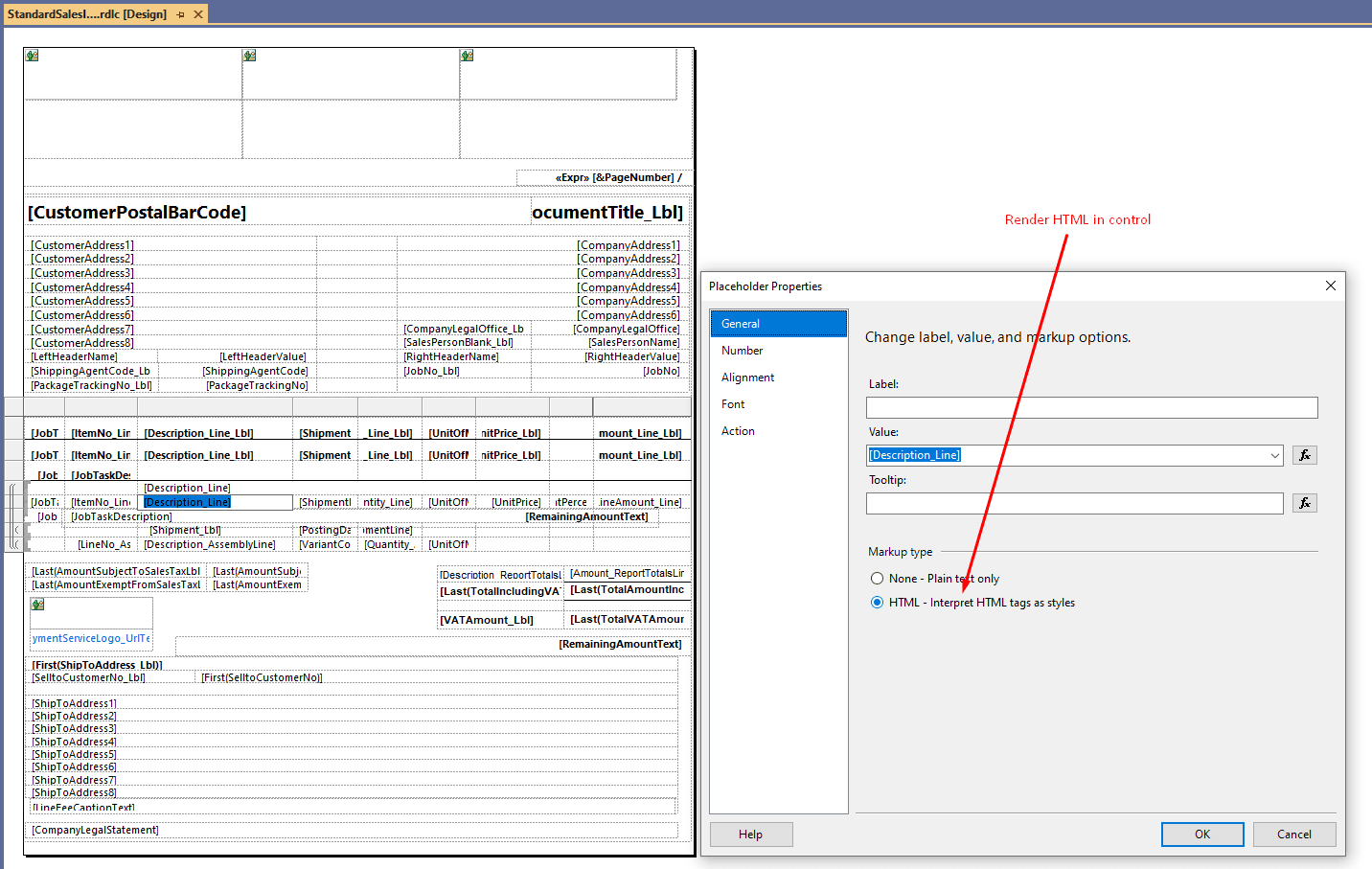Select the [CustomerAddress5] field
1372x869 pixels.
click(x=82, y=301)
